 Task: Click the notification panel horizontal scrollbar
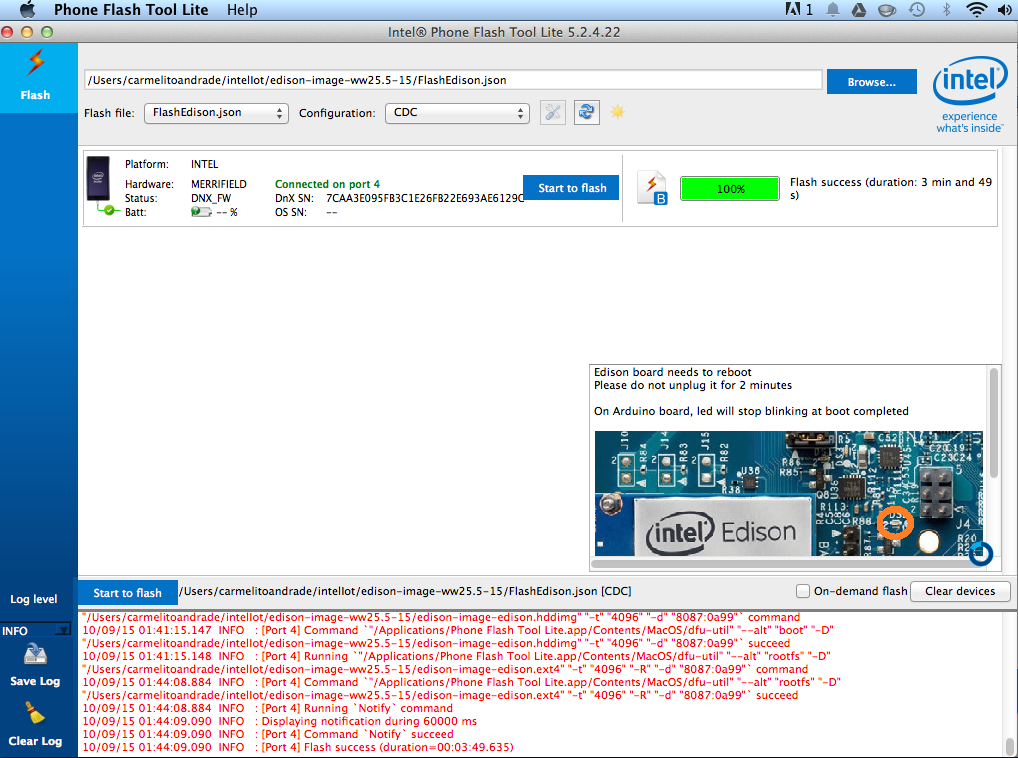(786, 564)
